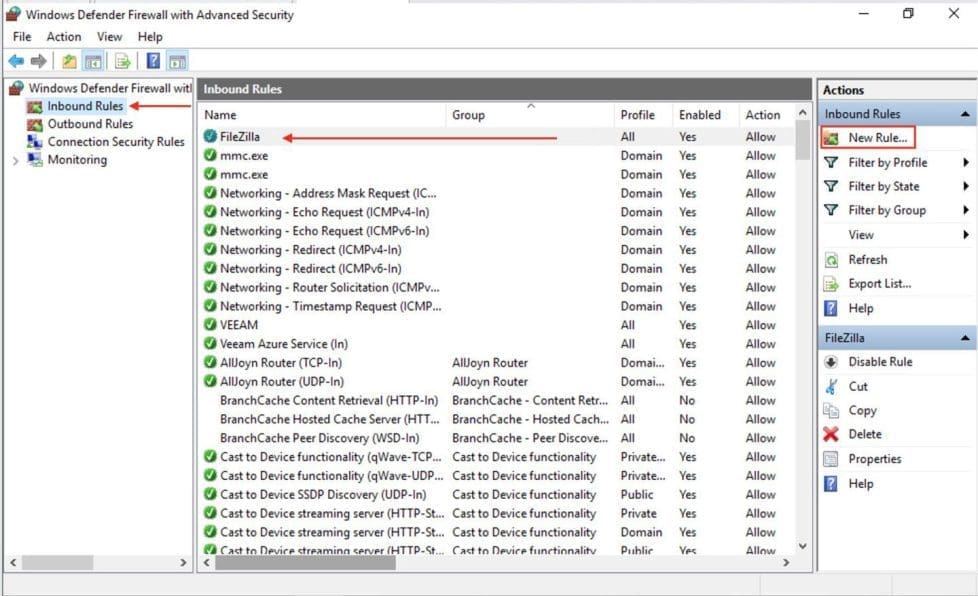Toggle the Show/Hide Action Pane toolbar icon
The height and width of the screenshot is (596, 978).
click(x=177, y=61)
